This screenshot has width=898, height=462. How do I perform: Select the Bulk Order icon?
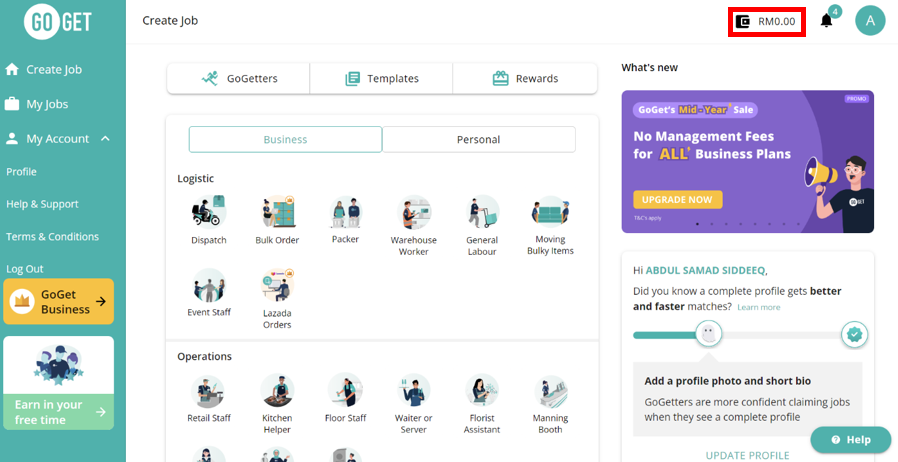(277, 212)
